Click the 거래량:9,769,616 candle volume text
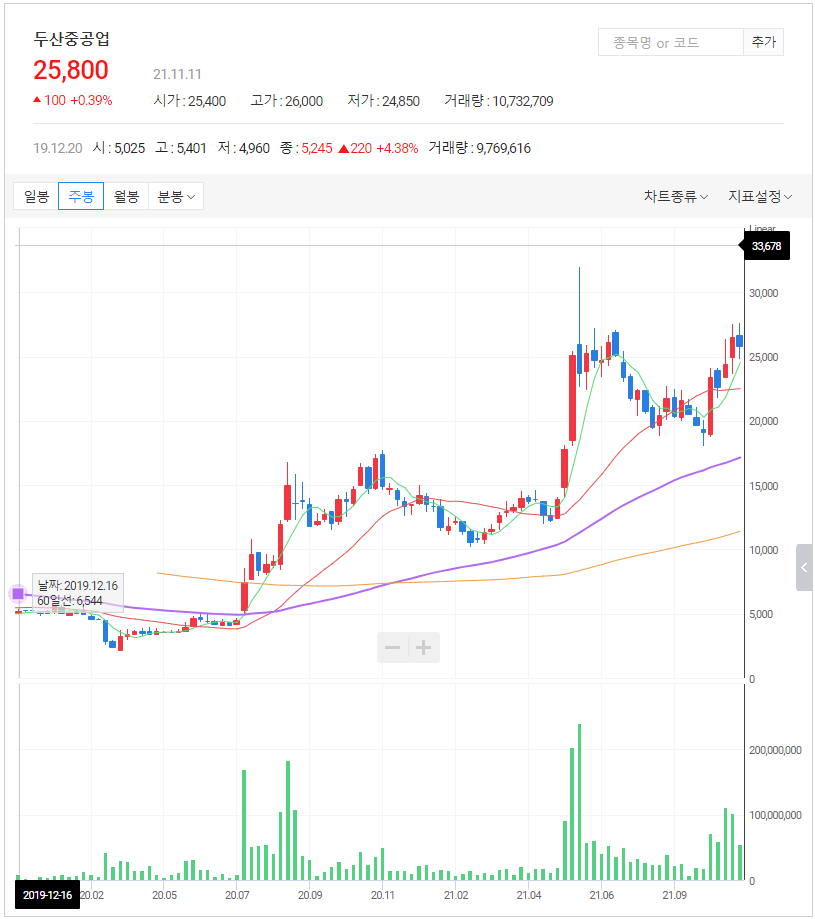 coord(479,148)
